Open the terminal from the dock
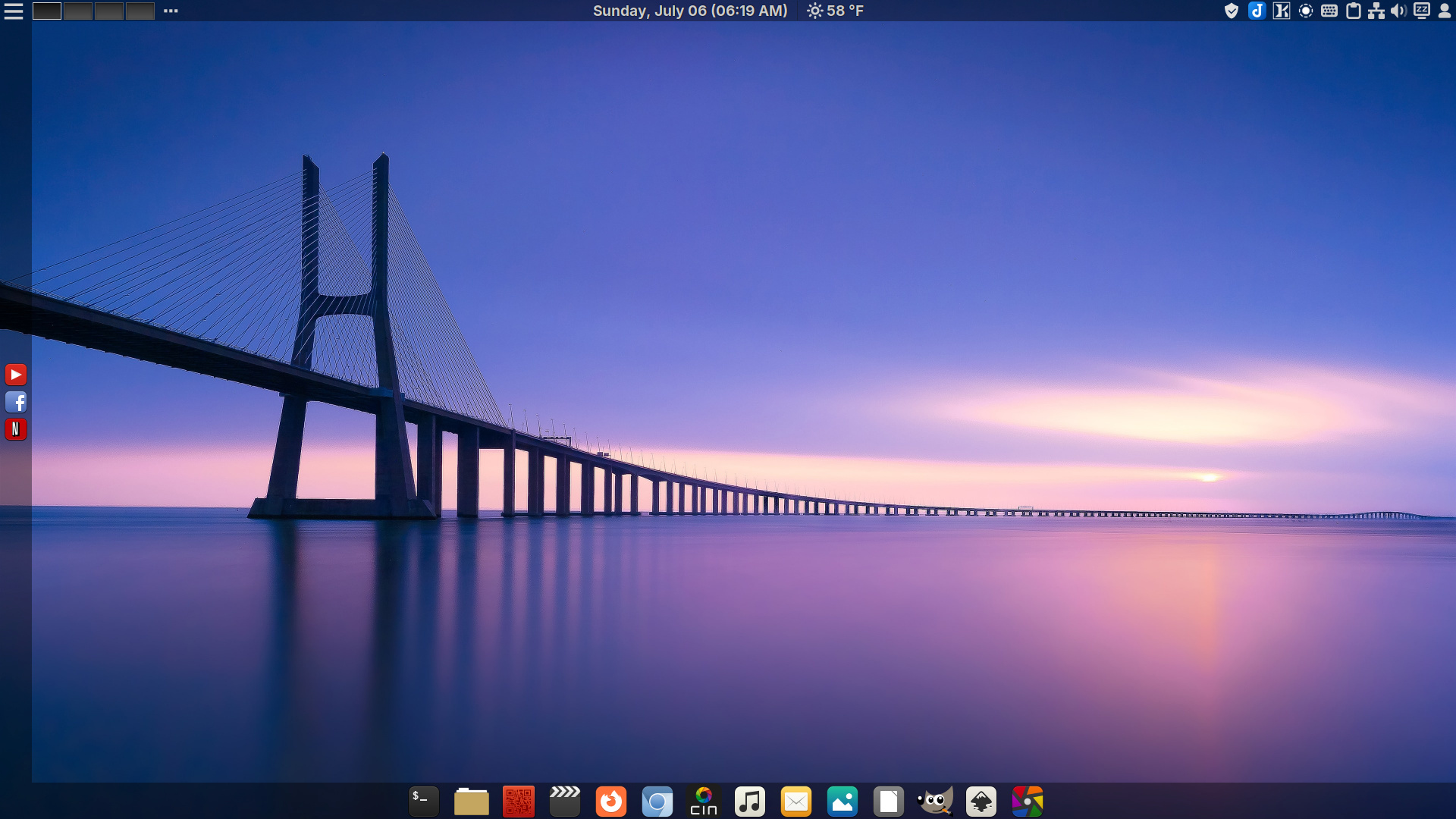This screenshot has height=819, width=1456. coord(424,802)
